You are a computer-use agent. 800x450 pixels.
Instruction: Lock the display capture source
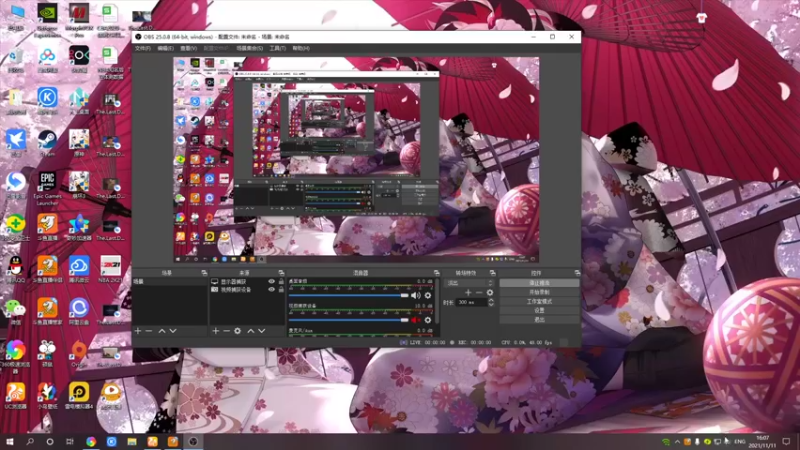coord(281,282)
